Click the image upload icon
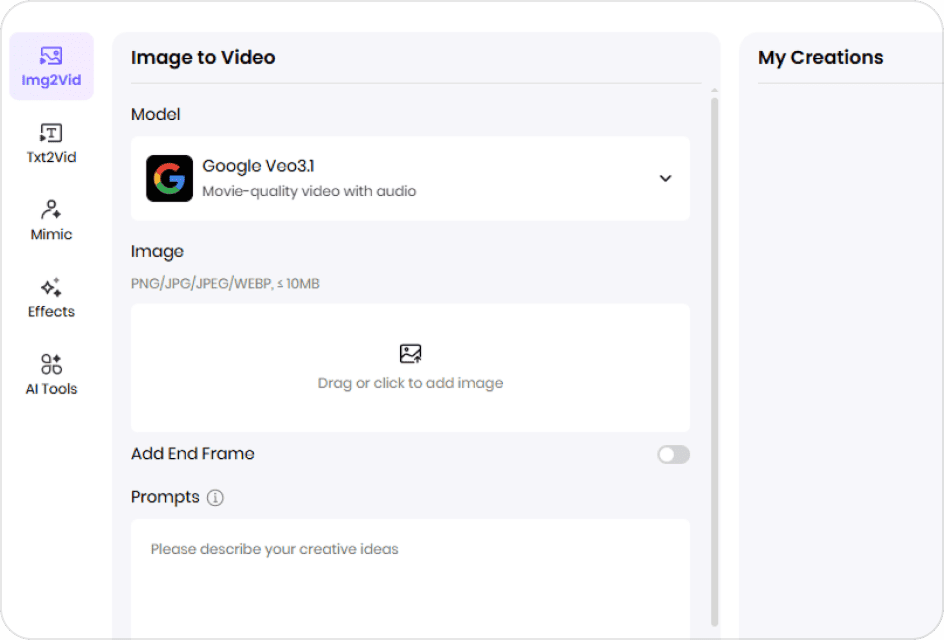The height and width of the screenshot is (640, 944). 410,354
